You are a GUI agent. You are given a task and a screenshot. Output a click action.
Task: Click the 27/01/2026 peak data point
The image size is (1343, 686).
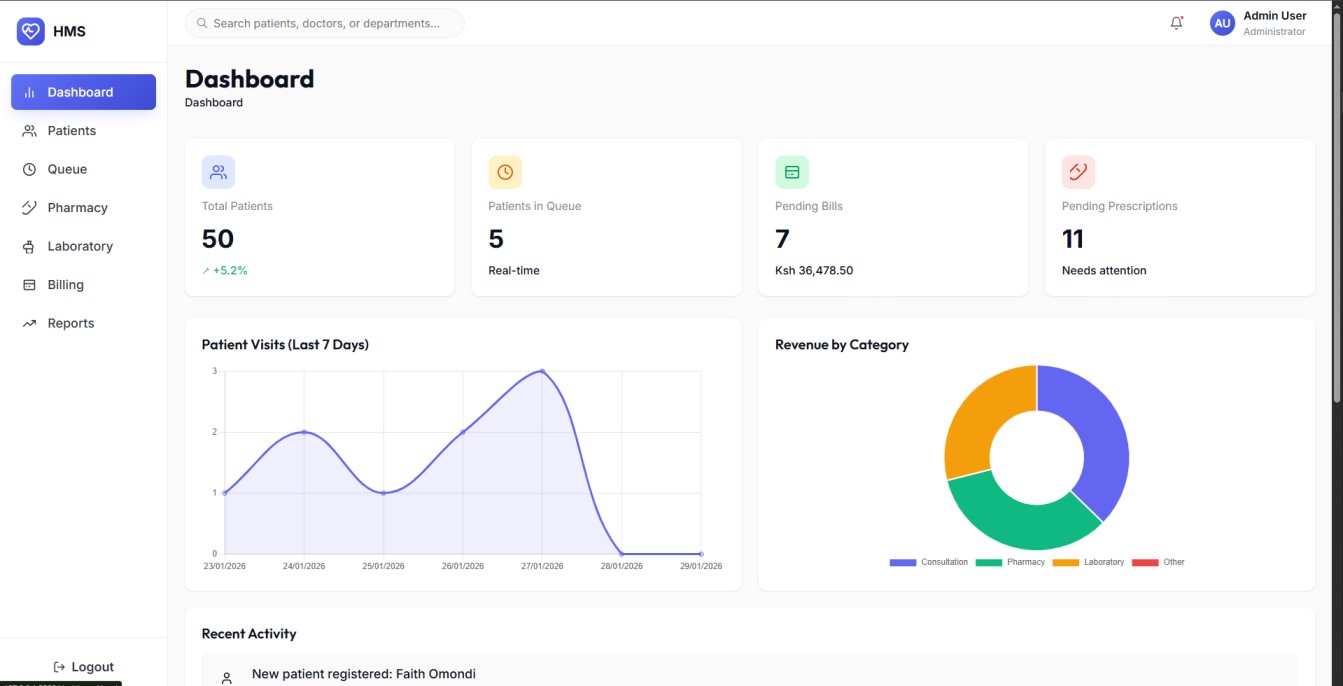[x=542, y=371]
